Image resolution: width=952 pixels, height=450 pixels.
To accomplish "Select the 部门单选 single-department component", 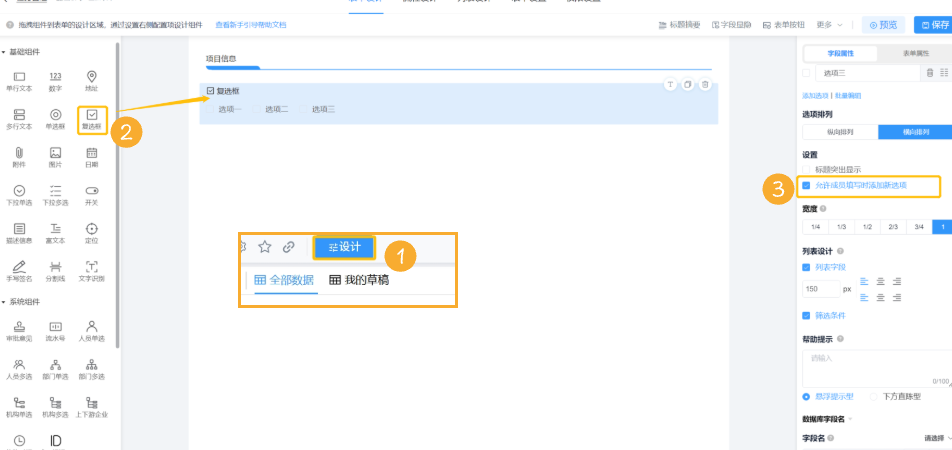I will 55,369.
